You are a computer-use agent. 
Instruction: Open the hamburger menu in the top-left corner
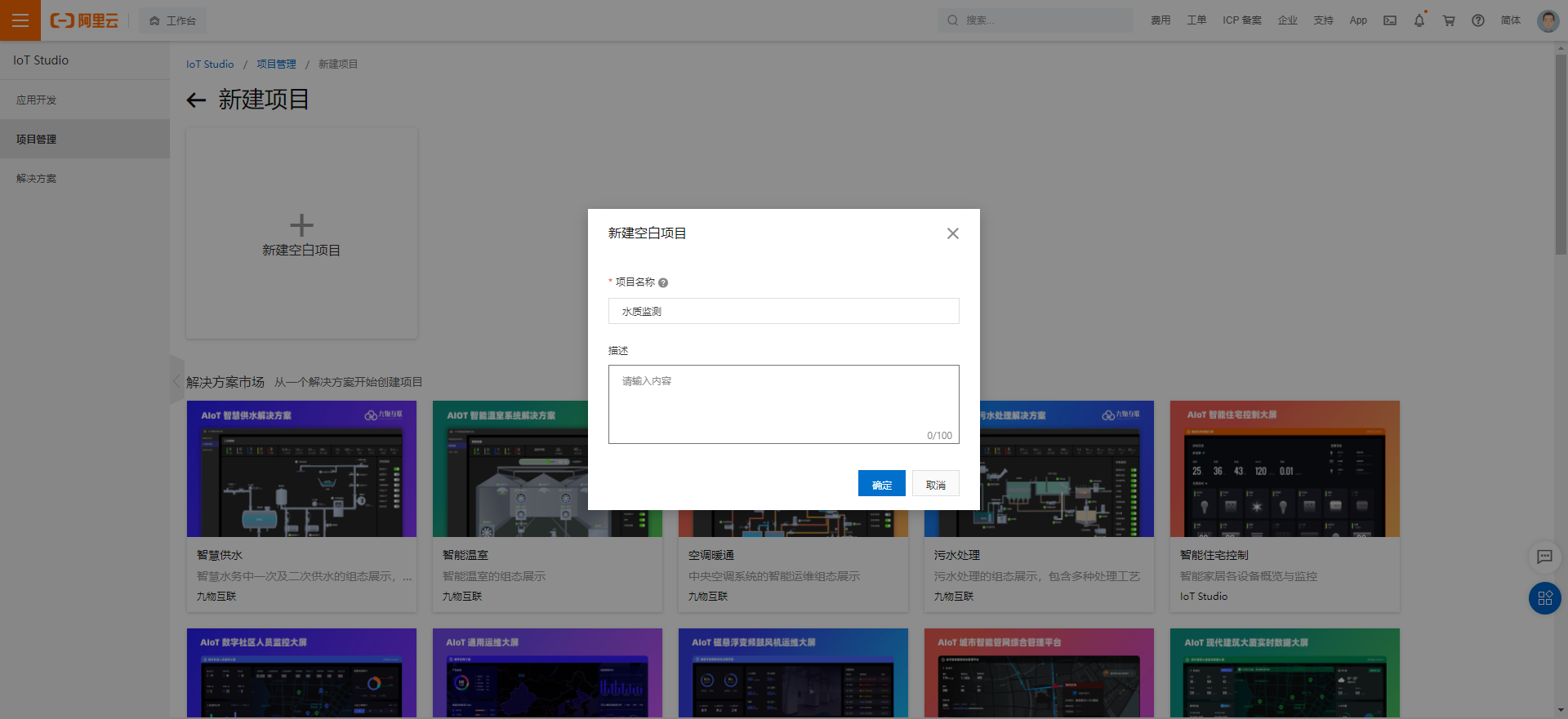[20, 20]
